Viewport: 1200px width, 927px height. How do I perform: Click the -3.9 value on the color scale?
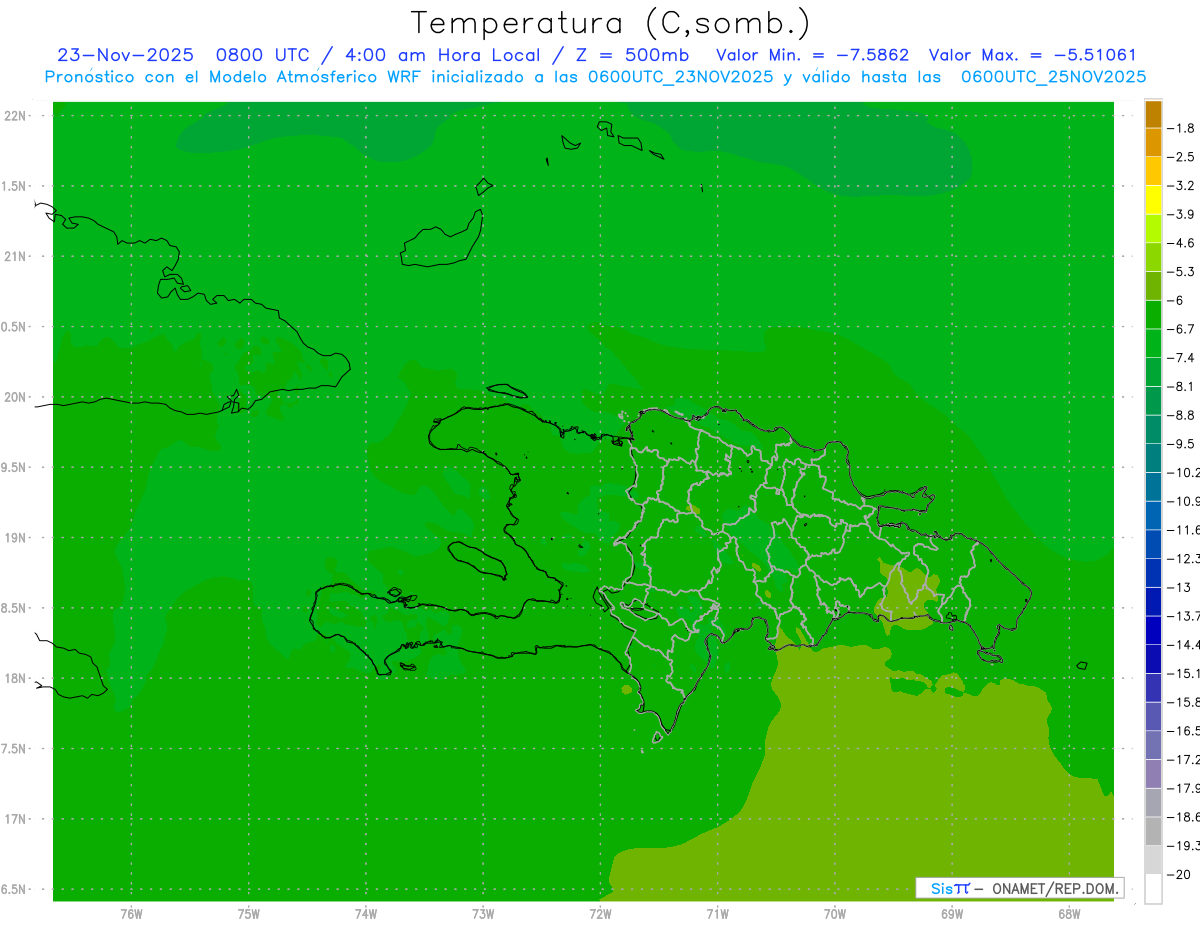pyautogui.click(x=1181, y=214)
